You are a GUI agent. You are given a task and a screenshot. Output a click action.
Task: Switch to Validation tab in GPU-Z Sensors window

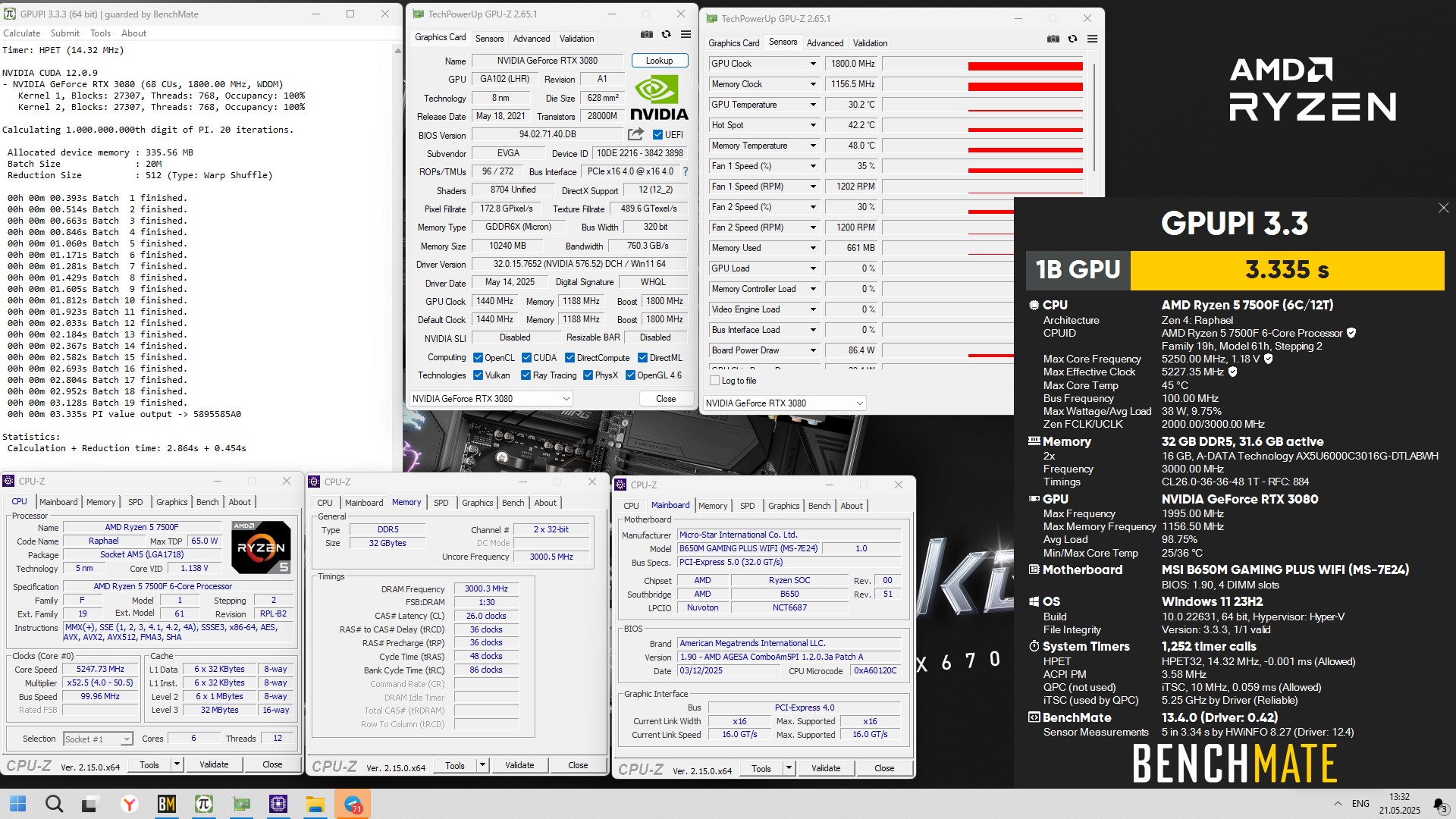870,43
